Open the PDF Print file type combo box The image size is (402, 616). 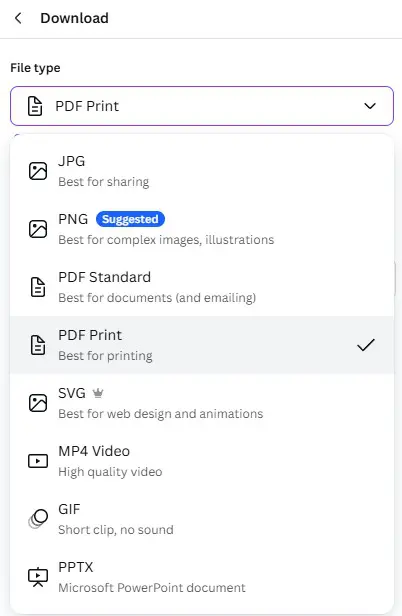(202, 106)
